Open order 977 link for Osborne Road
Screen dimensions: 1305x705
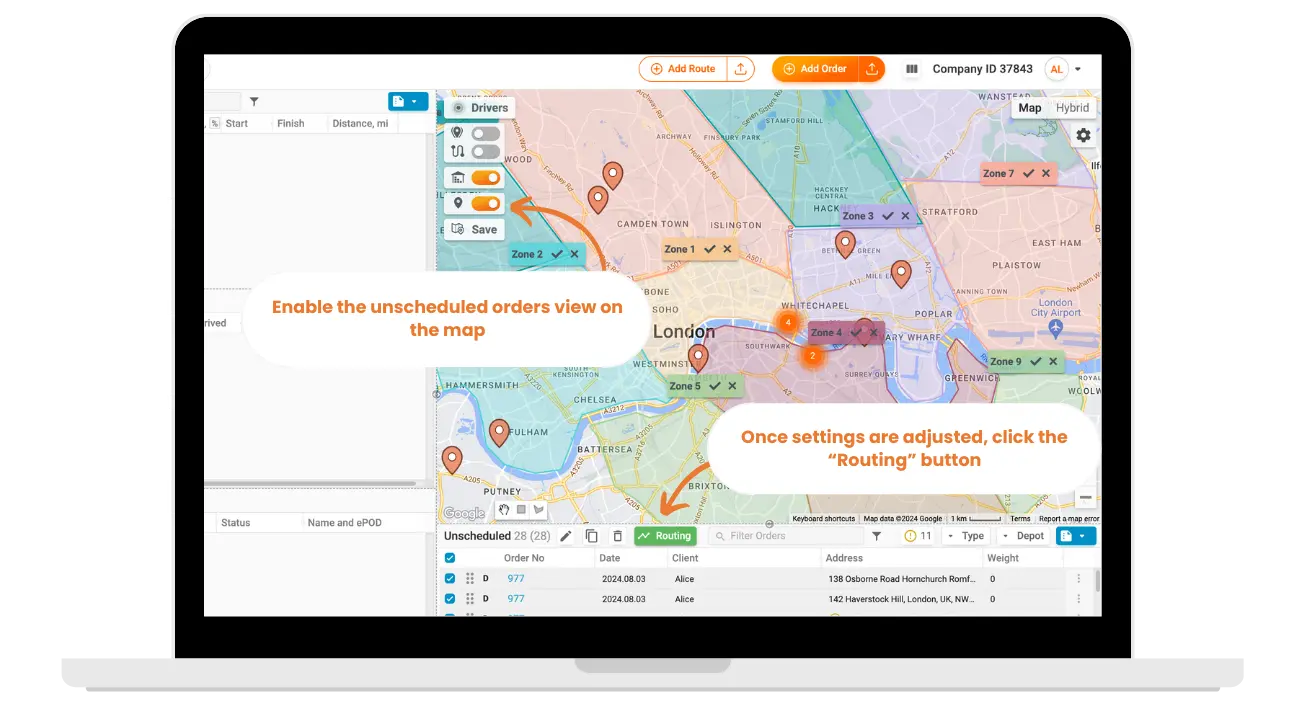coord(515,579)
